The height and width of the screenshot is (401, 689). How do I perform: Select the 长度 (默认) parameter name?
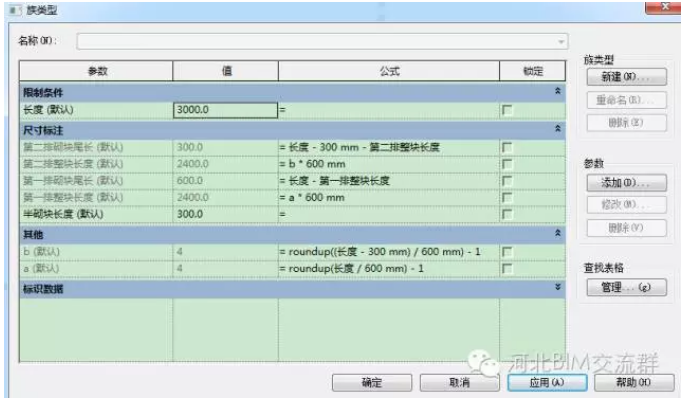pyautogui.click(x=48, y=110)
